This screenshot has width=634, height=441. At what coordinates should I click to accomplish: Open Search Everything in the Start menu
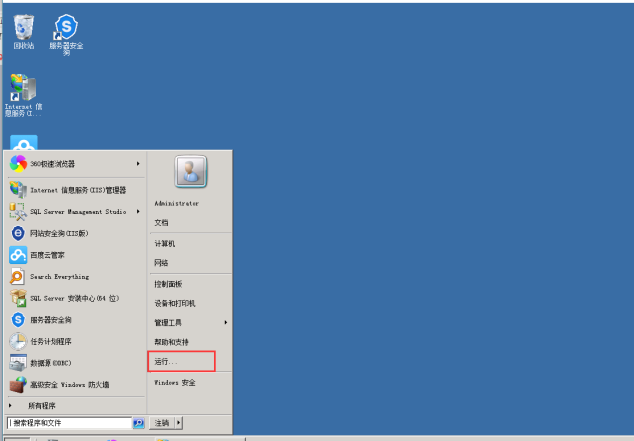pos(76,277)
